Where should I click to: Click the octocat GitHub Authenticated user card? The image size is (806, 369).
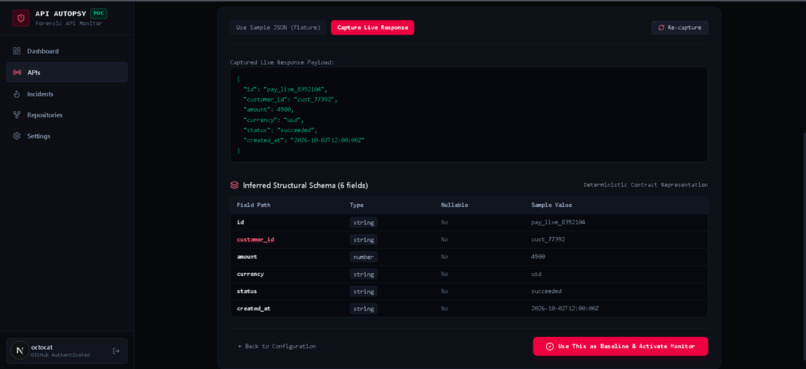click(x=67, y=351)
